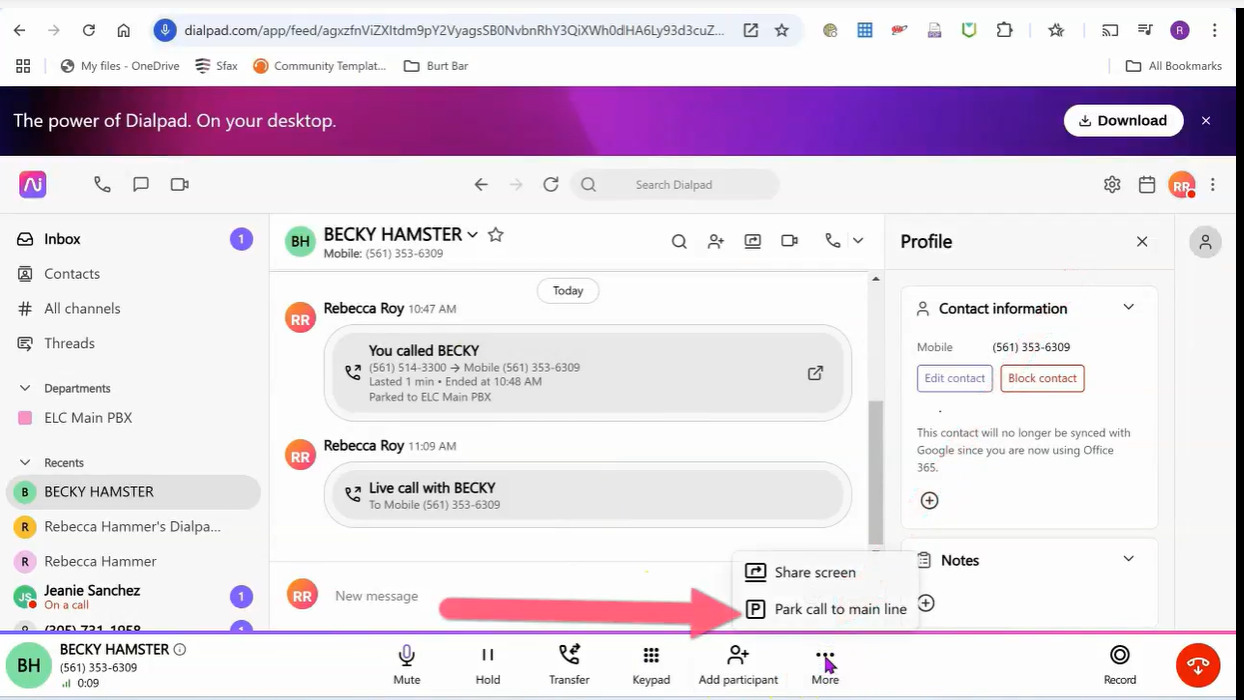Start video call from conversation header
Viewport: 1244px width, 700px height.
tap(790, 241)
